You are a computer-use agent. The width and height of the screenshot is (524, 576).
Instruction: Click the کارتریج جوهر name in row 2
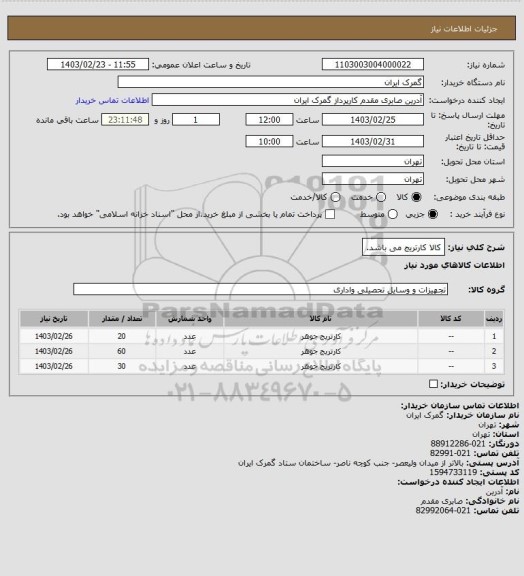320,352
